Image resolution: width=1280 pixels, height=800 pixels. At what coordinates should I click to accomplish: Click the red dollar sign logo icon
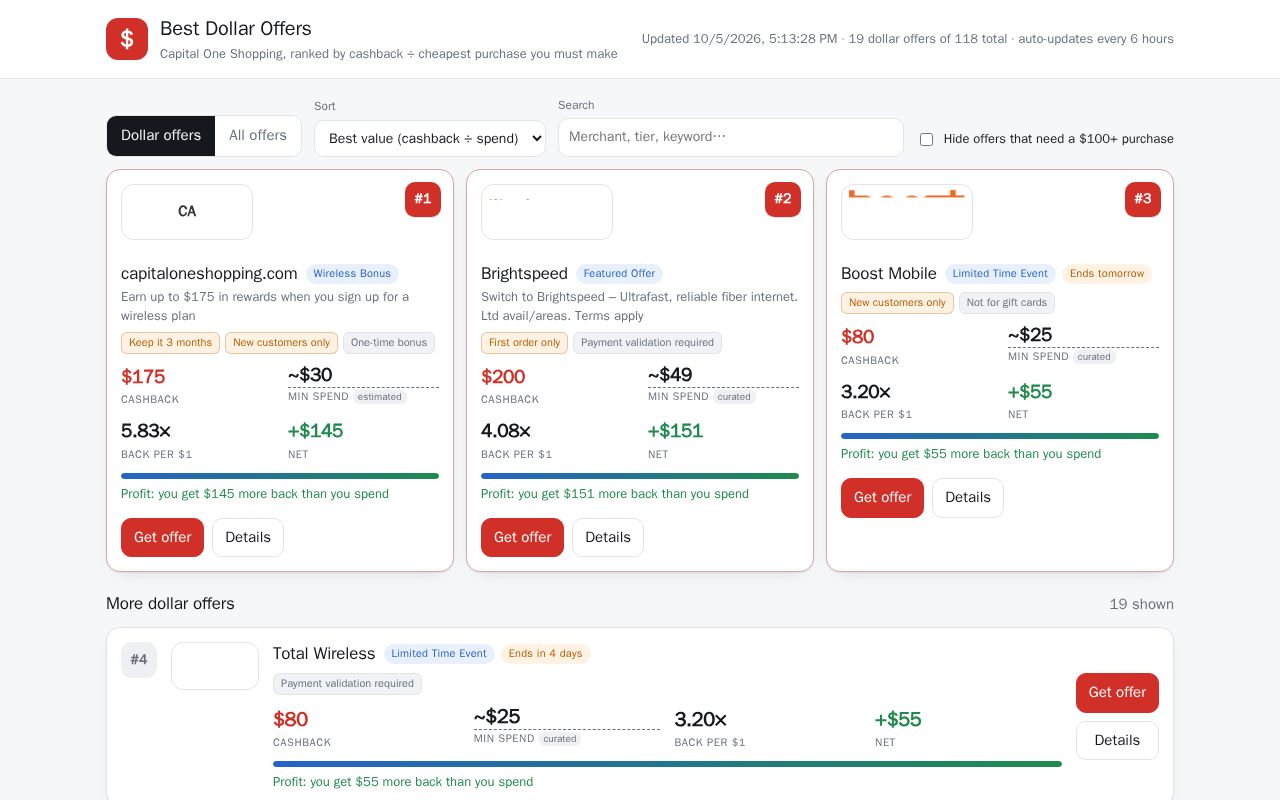pyautogui.click(x=127, y=39)
